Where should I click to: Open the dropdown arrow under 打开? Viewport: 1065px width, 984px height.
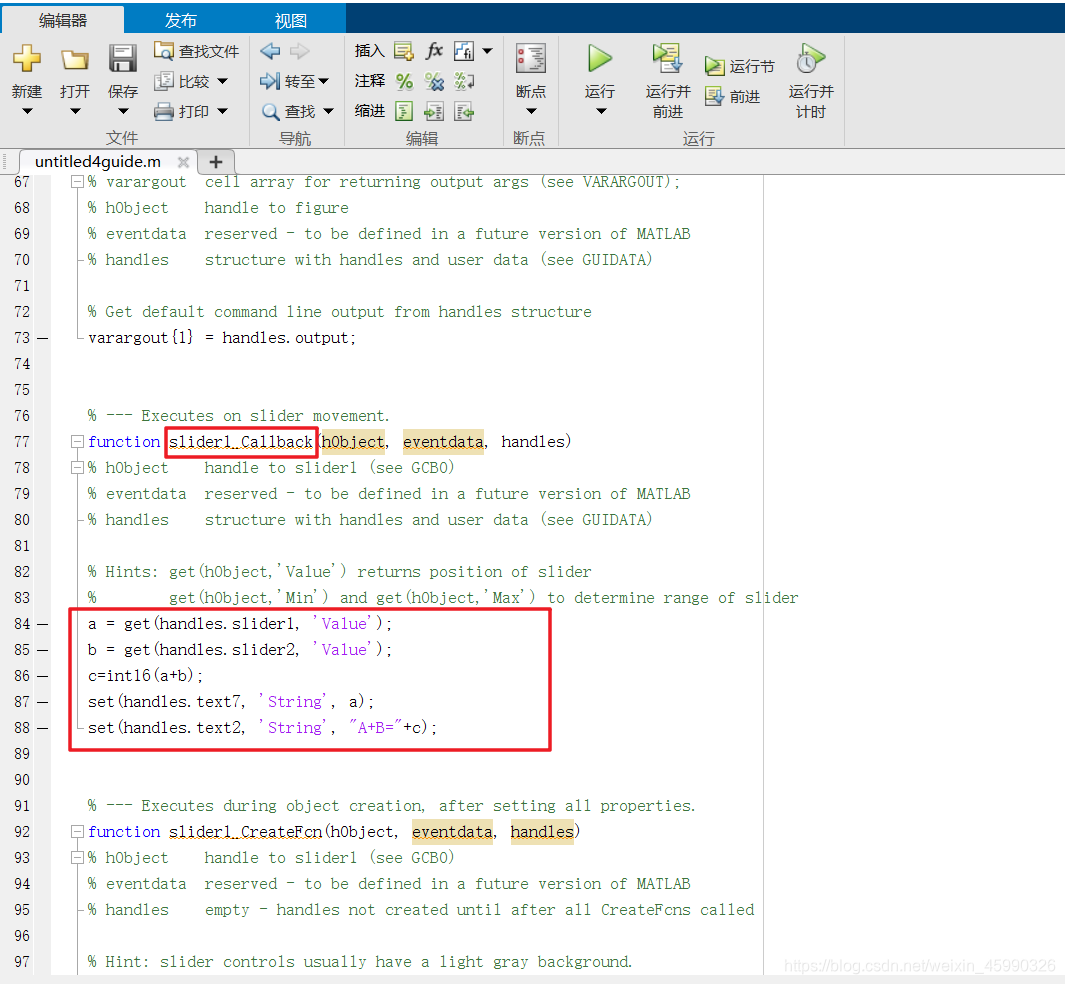point(75,111)
